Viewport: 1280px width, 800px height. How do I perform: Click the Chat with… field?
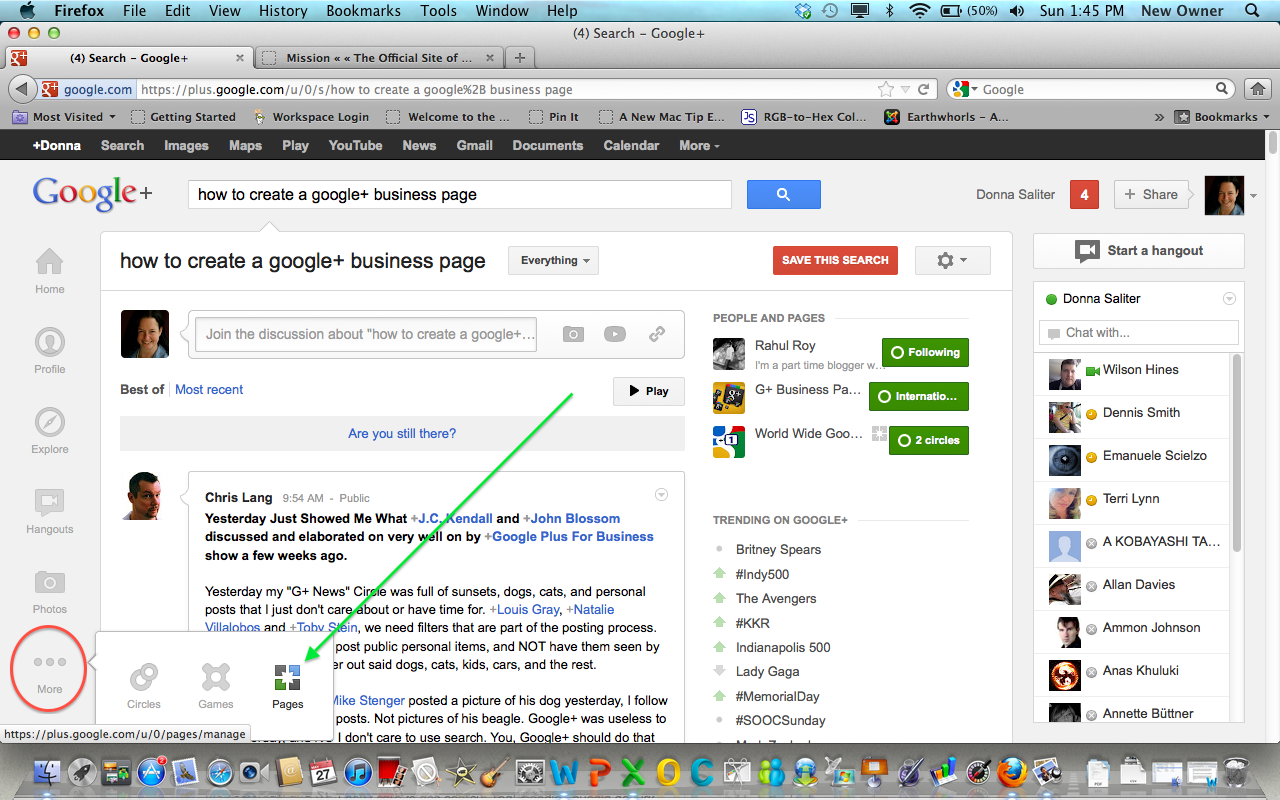pyautogui.click(x=1139, y=333)
